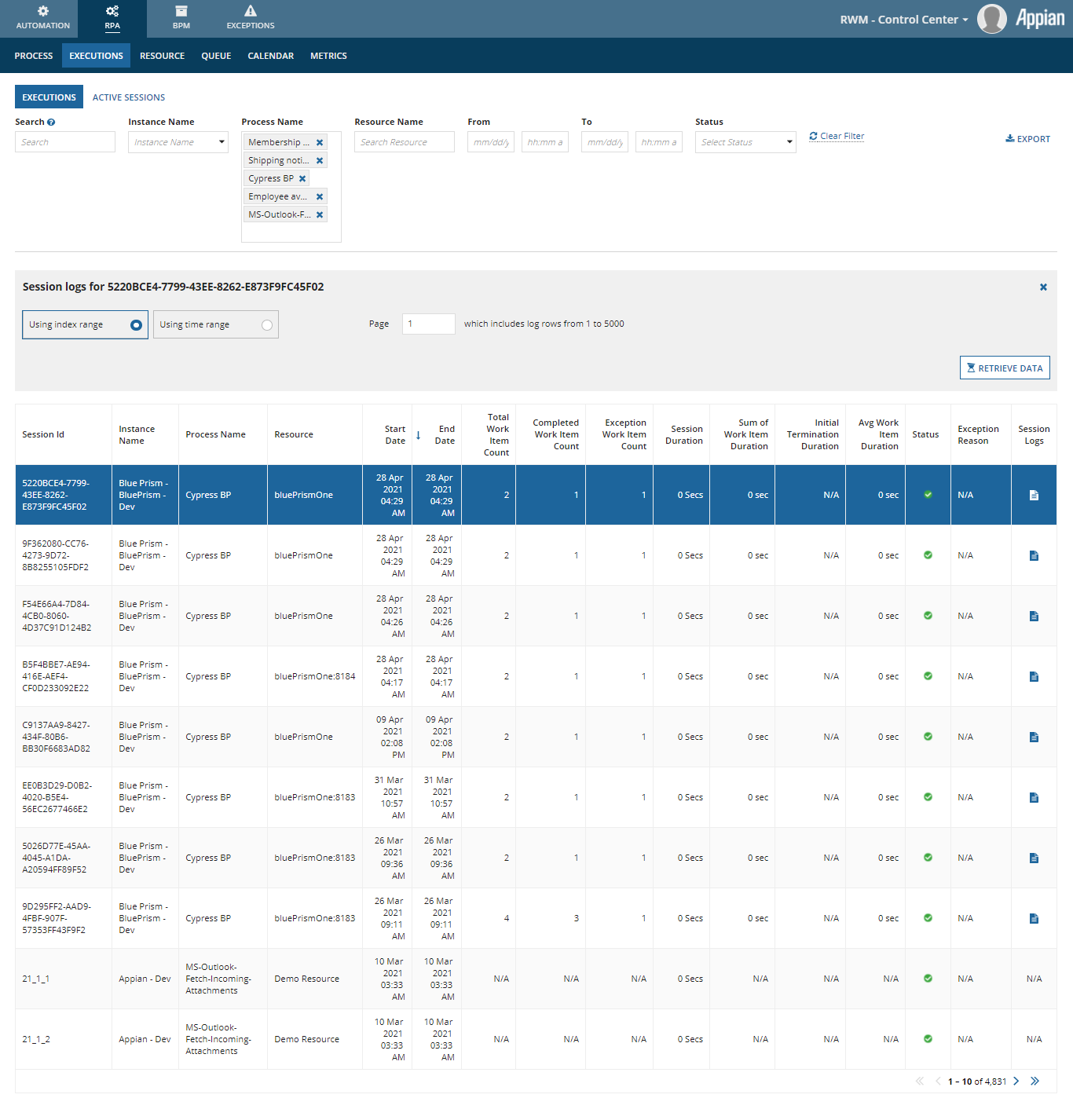
Task: Click bluePrismOne:8184 resource cell
Action: click(314, 676)
